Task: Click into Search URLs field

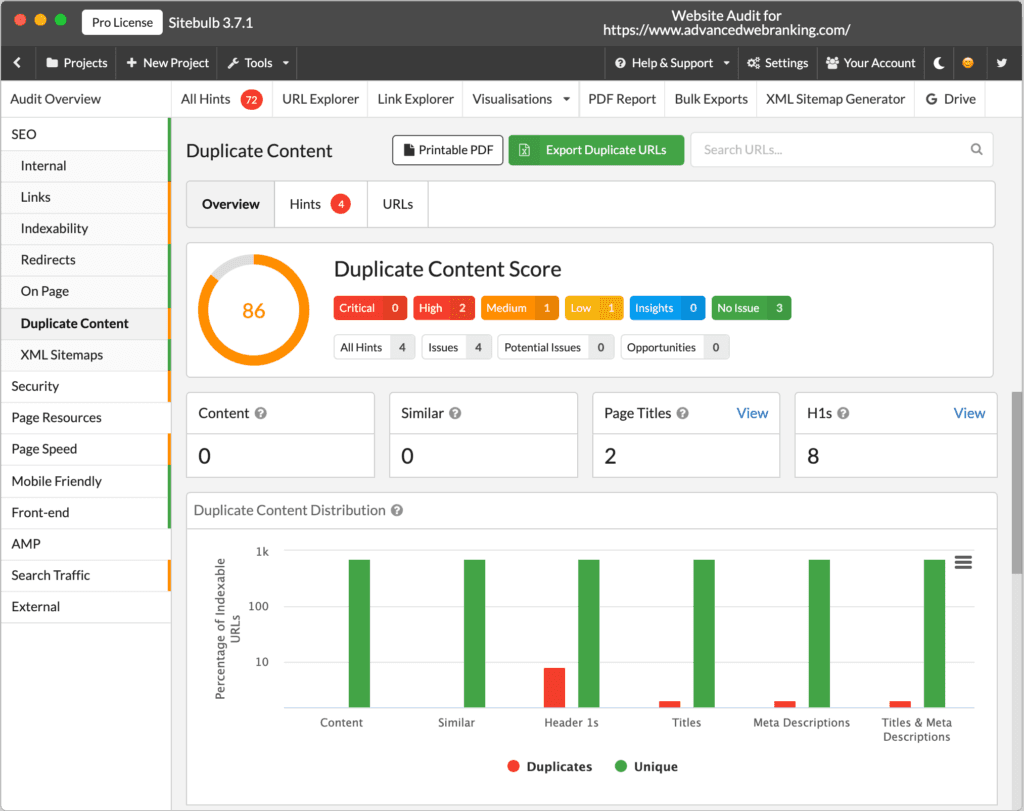Action: [842, 150]
